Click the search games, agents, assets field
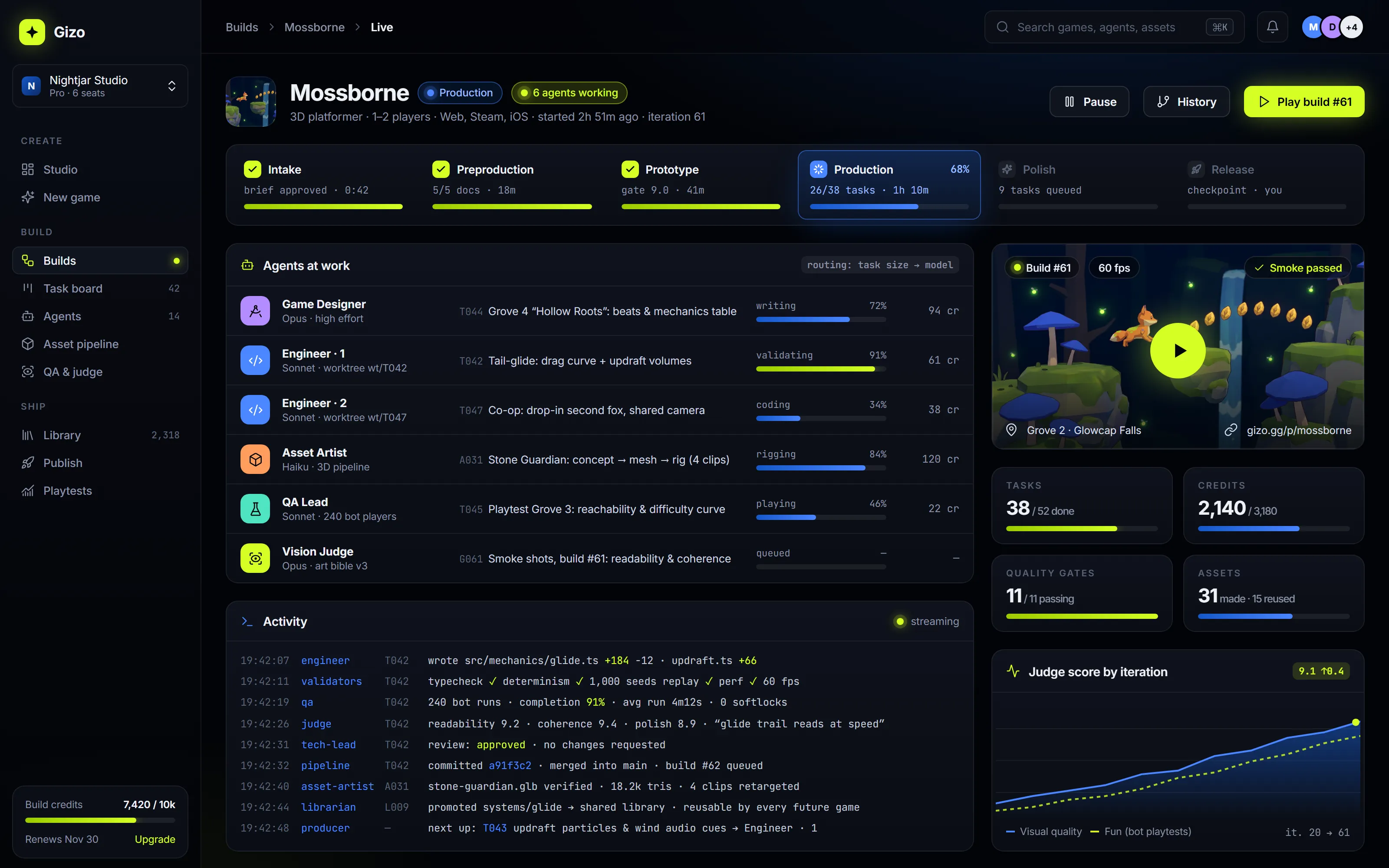This screenshot has width=1389, height=868. point(1114,27)
